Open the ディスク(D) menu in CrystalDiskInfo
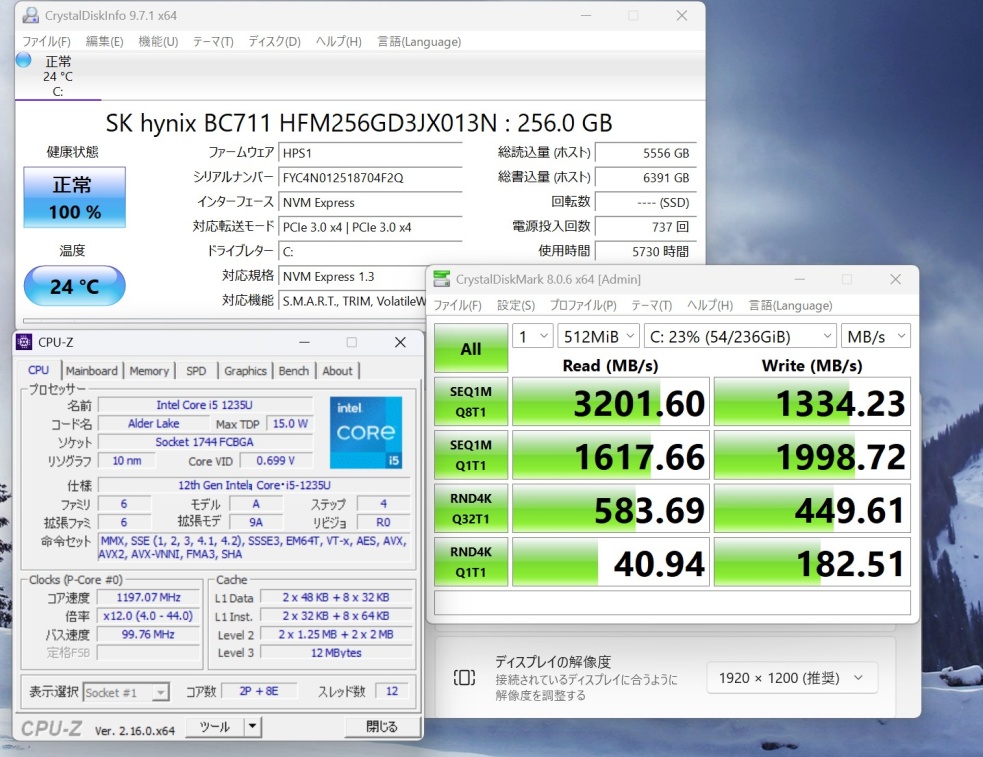 tap(274, 42)
